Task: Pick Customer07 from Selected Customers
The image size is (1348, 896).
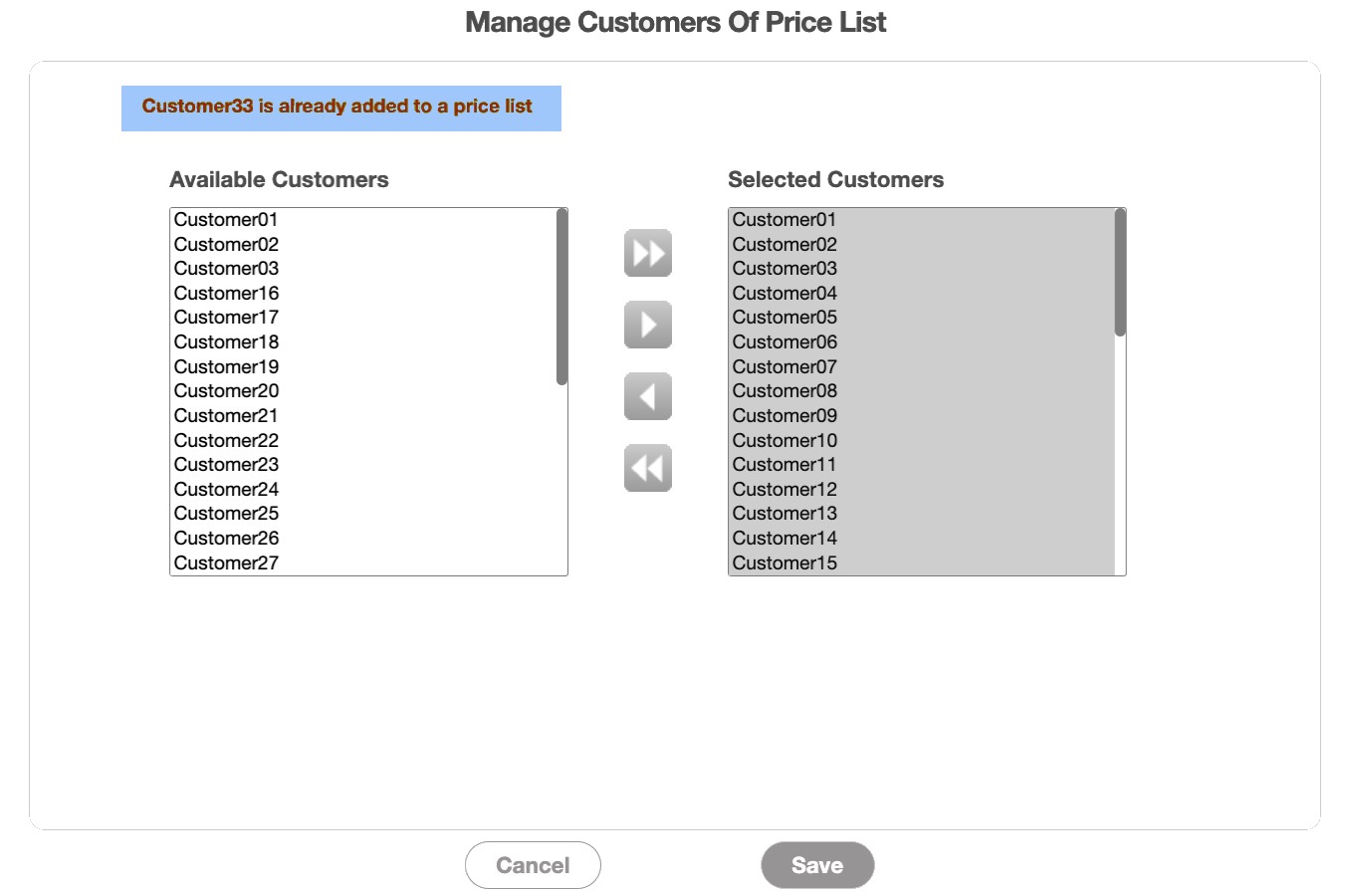Action: point(785,367)
